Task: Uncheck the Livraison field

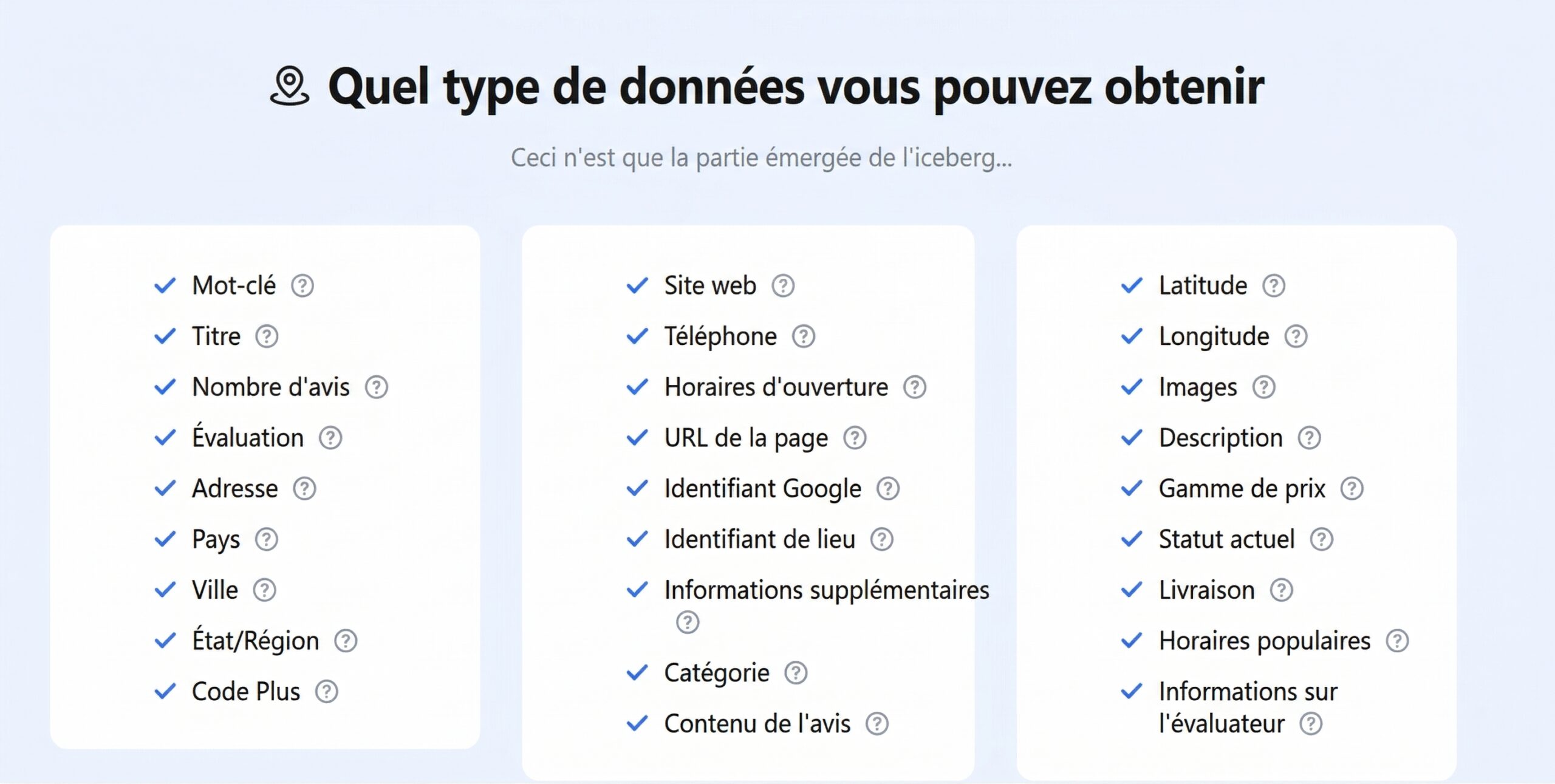Action: click(x=1131, y=589)
